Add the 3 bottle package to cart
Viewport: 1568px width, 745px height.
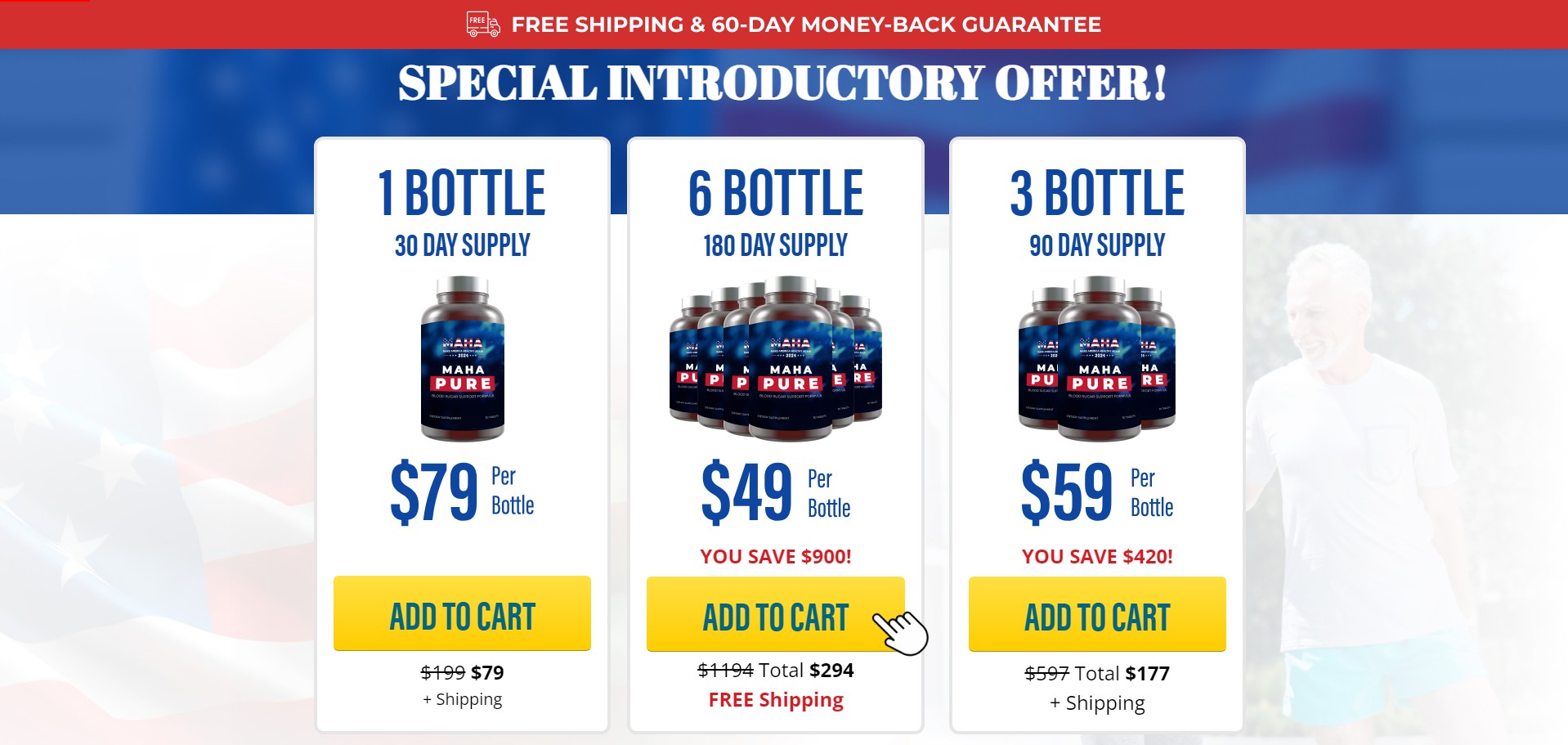1097,615
